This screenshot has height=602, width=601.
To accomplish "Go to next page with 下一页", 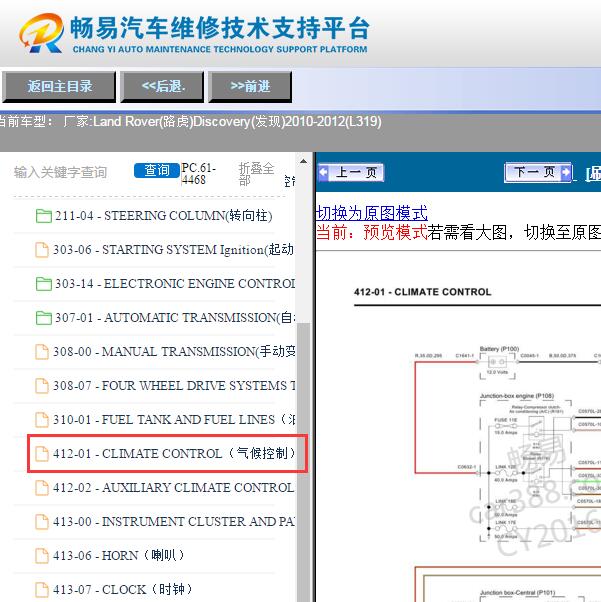I will click(538, 172).
